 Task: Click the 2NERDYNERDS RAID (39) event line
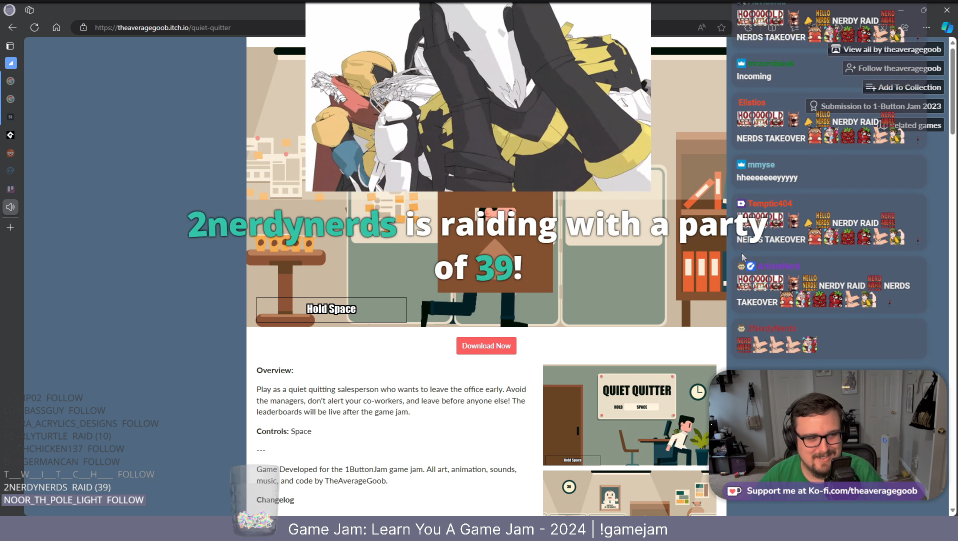(57, 488)
